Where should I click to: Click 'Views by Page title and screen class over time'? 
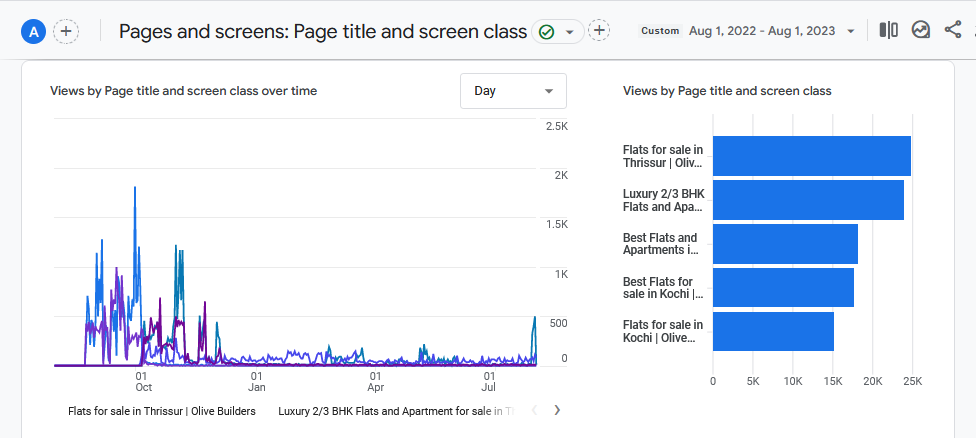184,91
